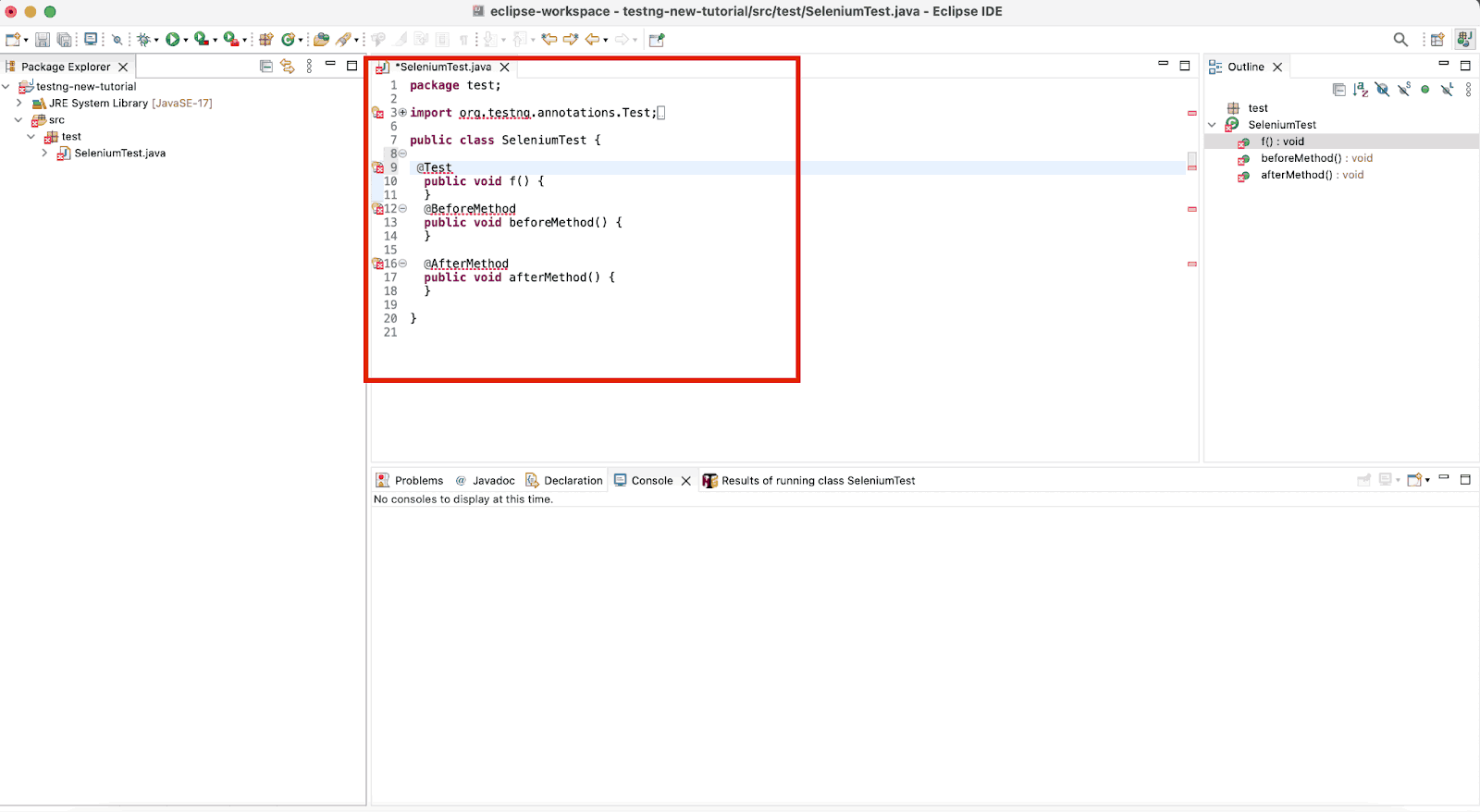Launch Debug with the bug icon
The width and height of the screenshot is (1480, 812).
click(143, 40)
